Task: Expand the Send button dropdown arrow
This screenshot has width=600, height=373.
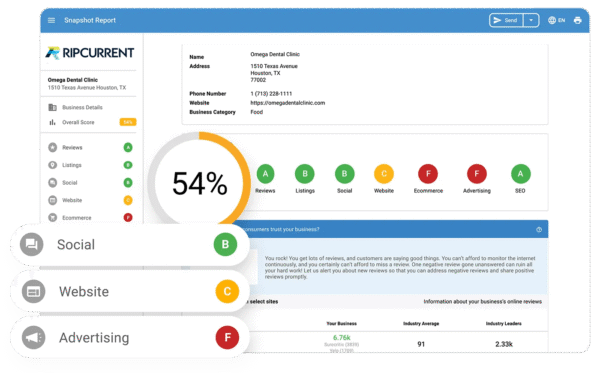Action: click(x=531, y=20)
